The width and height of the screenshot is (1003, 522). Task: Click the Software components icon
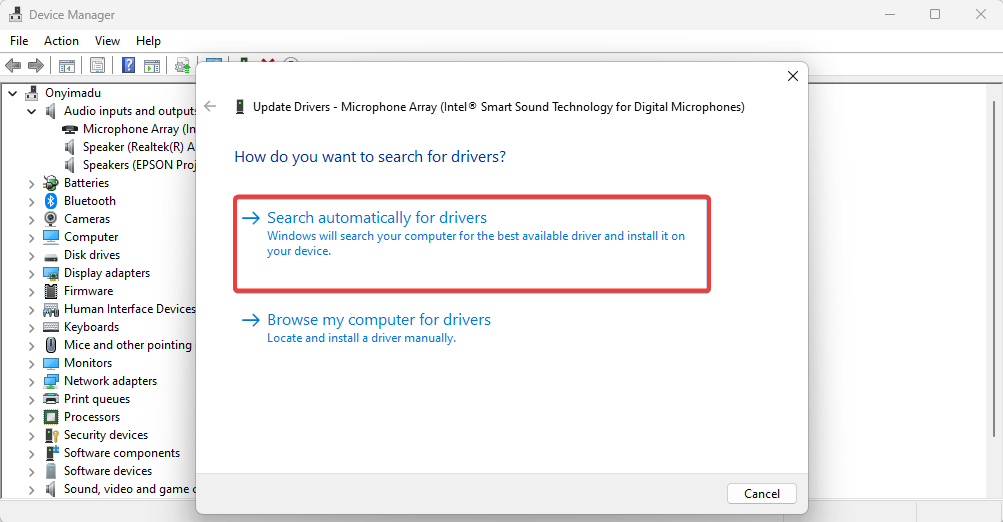click(51, 453)
